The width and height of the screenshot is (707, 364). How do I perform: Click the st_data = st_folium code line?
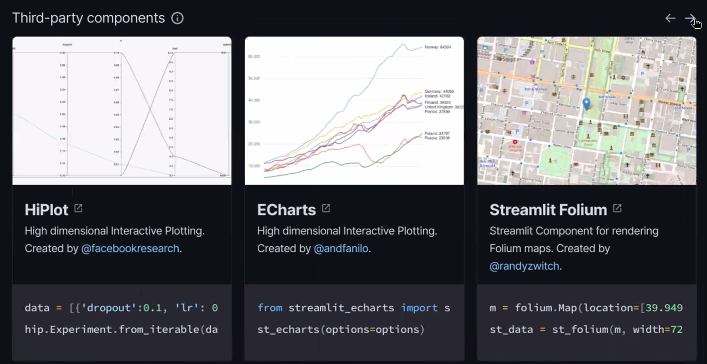click(586, 330)
